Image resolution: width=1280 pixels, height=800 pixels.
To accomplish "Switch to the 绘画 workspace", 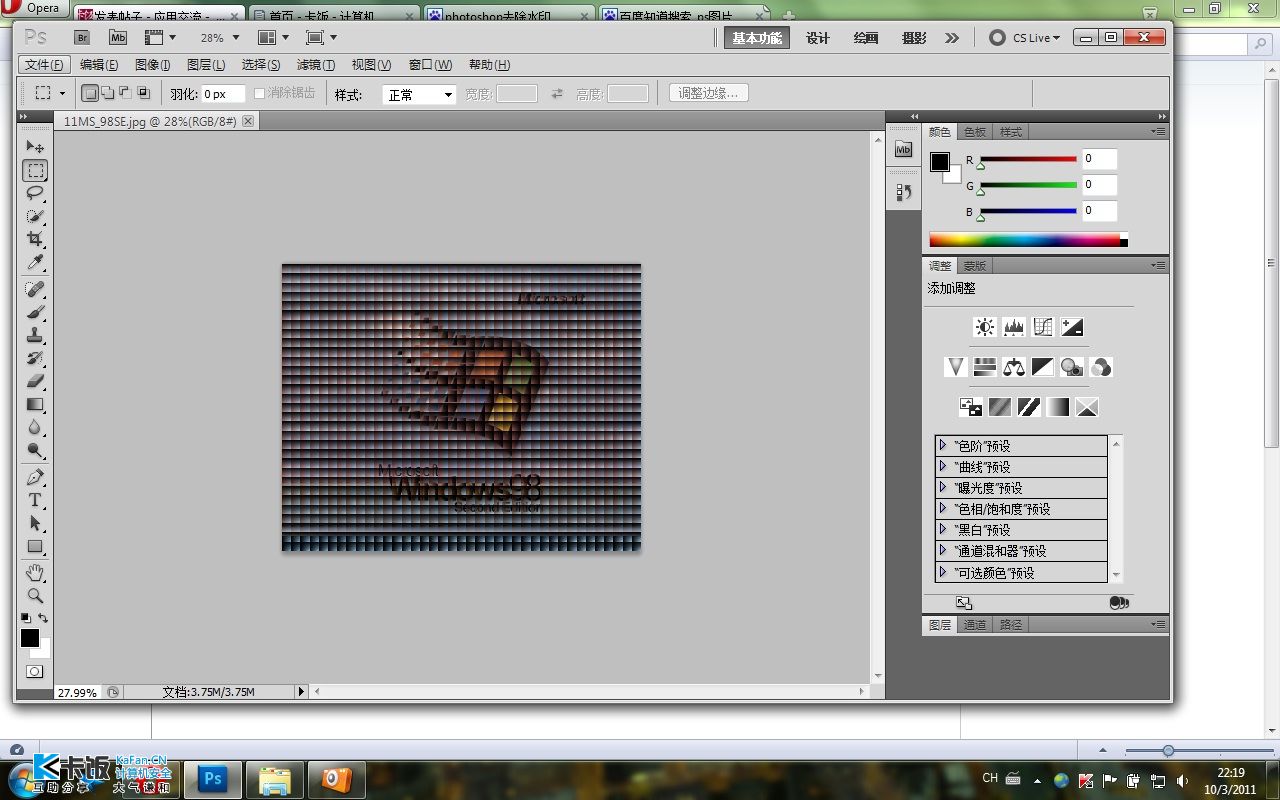I will pyautogui.click(x=866, y=38).
